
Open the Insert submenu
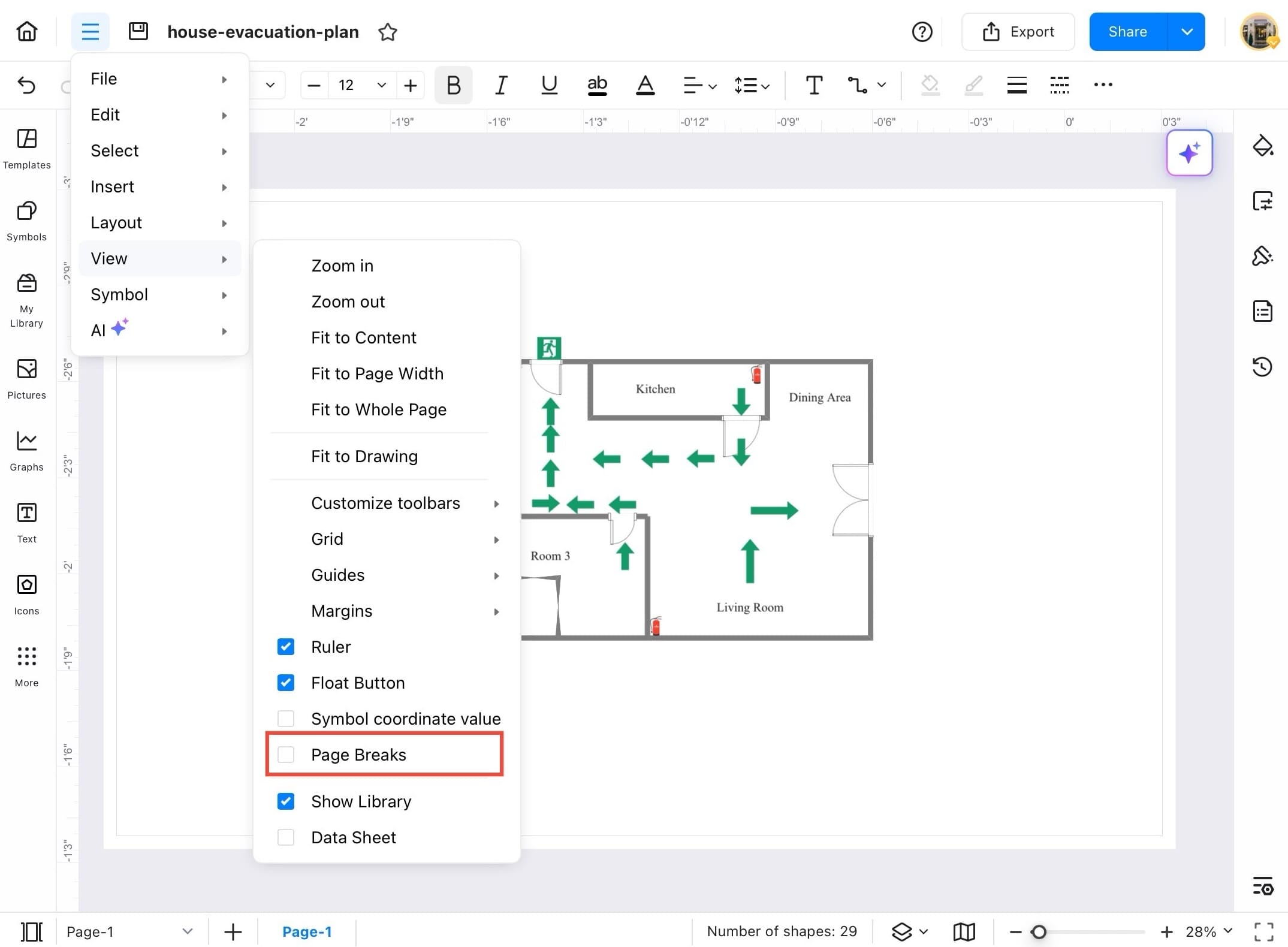(113, 186)
